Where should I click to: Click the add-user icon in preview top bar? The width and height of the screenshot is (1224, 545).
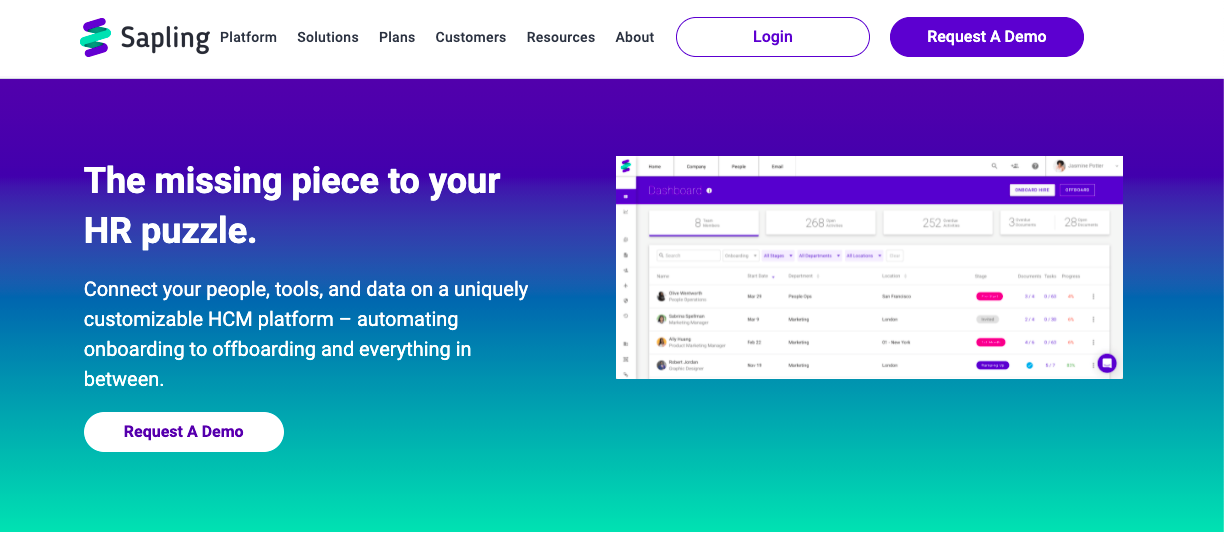point(1015,166)
